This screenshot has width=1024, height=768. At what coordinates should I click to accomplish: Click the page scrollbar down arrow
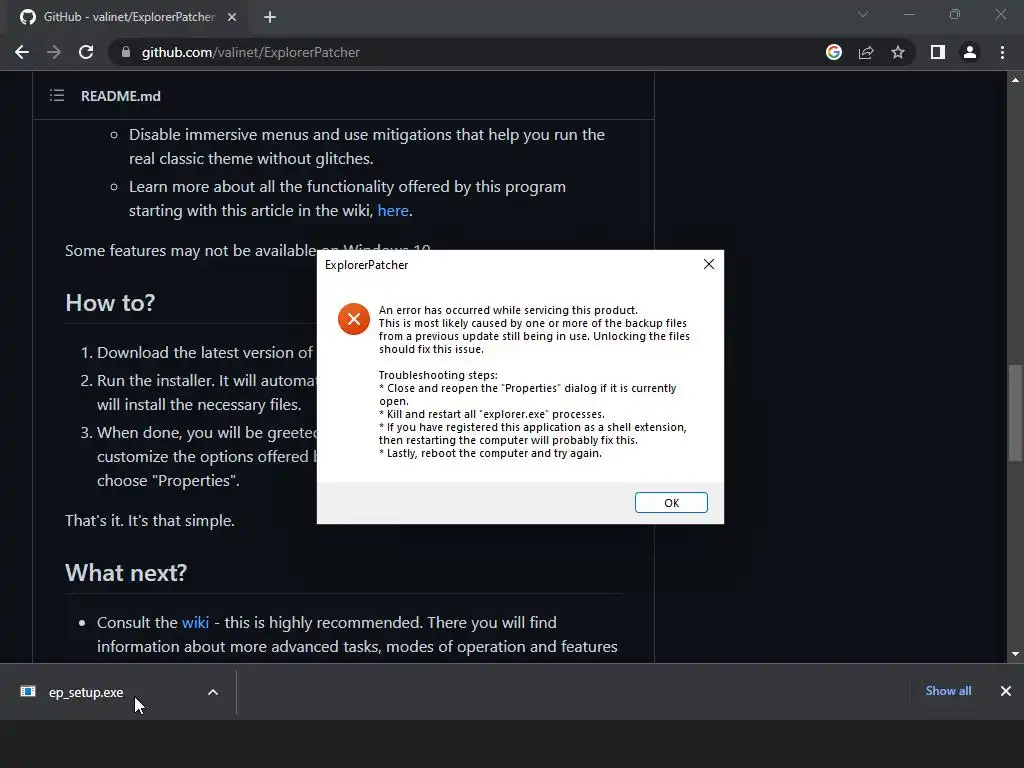point(1016,654)
